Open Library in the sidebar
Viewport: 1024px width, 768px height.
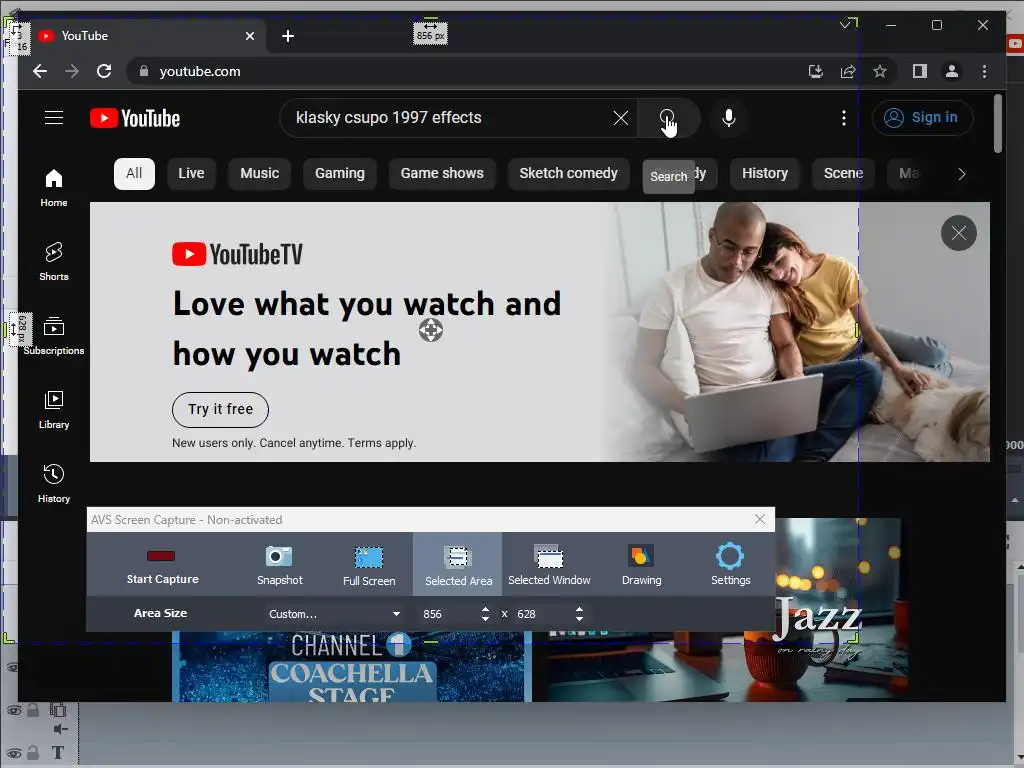[x=54, y=409]
